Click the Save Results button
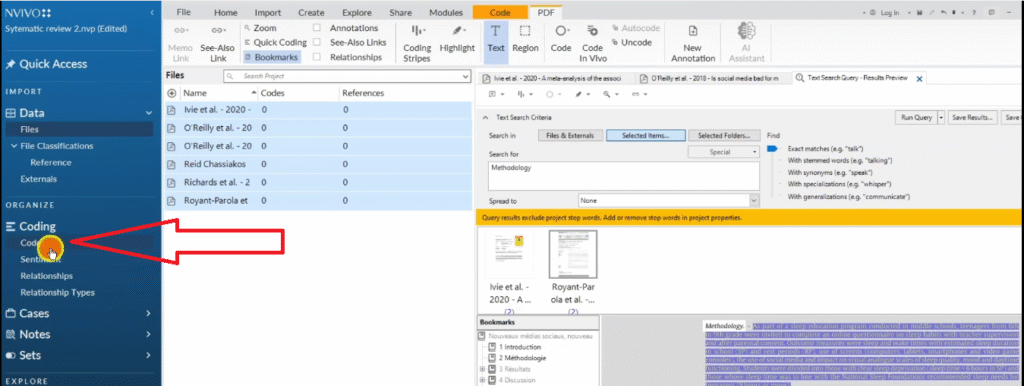This screenshot has height=386, width=1024. point(973,118)
